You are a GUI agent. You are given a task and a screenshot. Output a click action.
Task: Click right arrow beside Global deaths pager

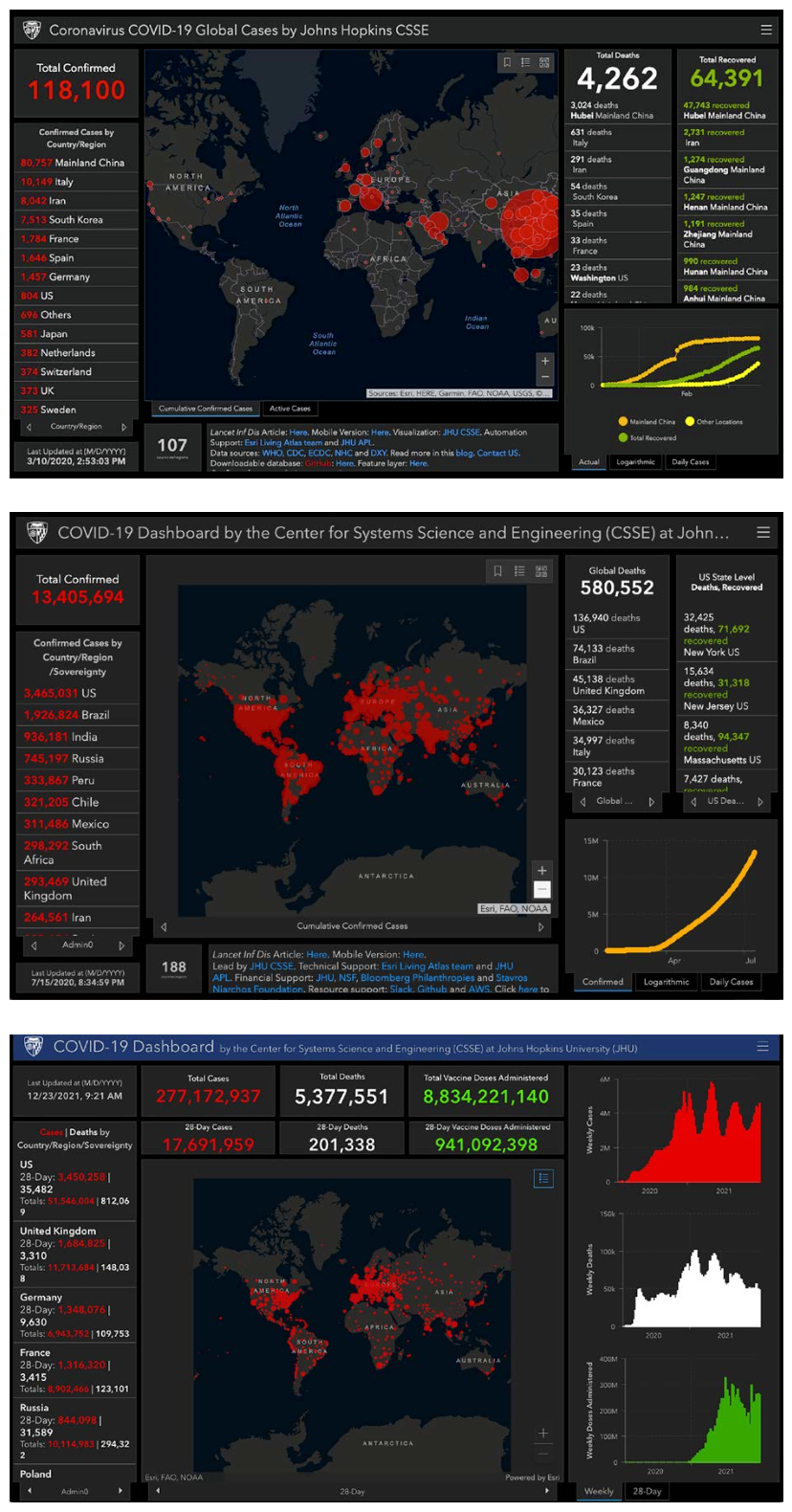[x=651, y=802]
